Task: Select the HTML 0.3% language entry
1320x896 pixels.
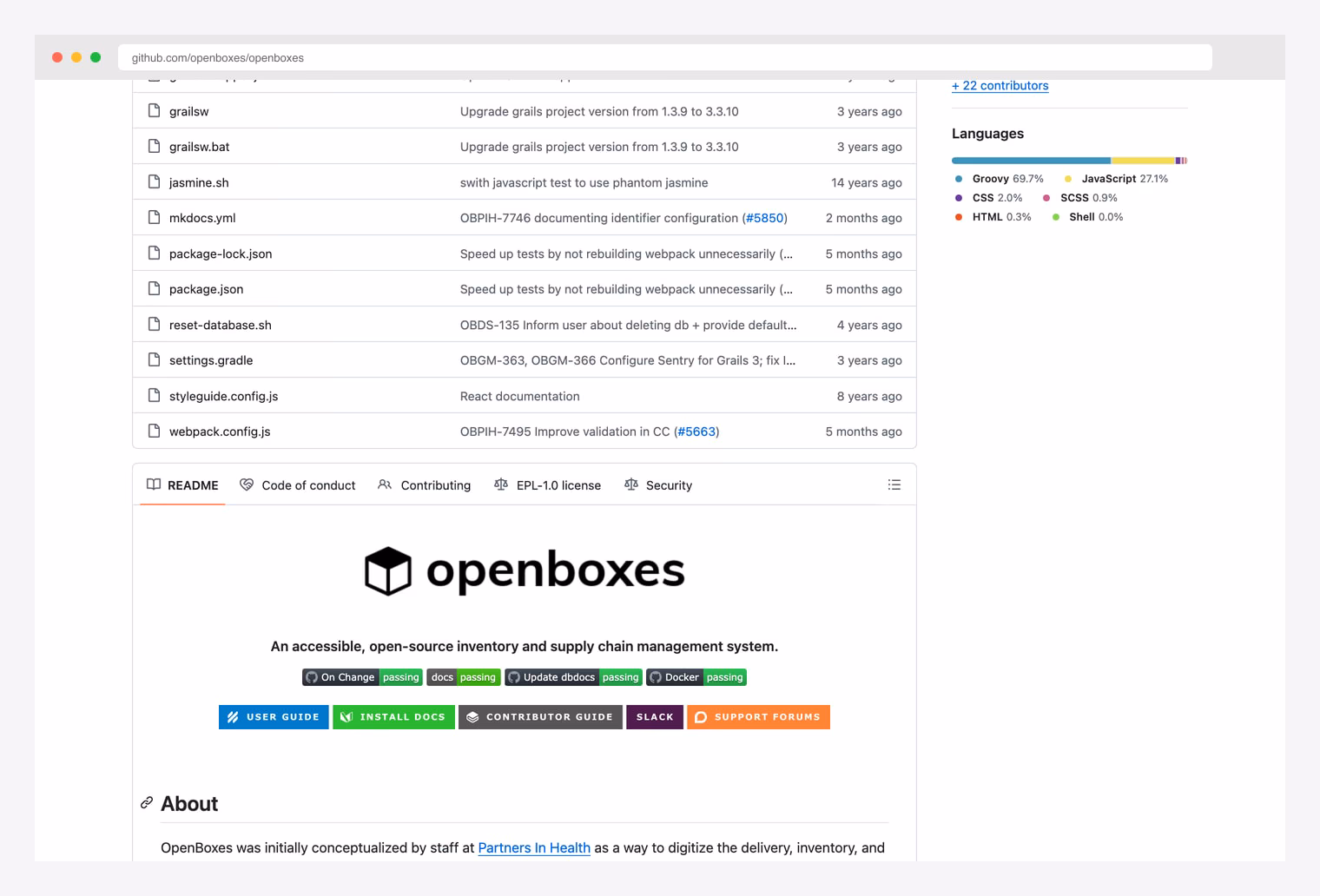Action: [993, 217]
